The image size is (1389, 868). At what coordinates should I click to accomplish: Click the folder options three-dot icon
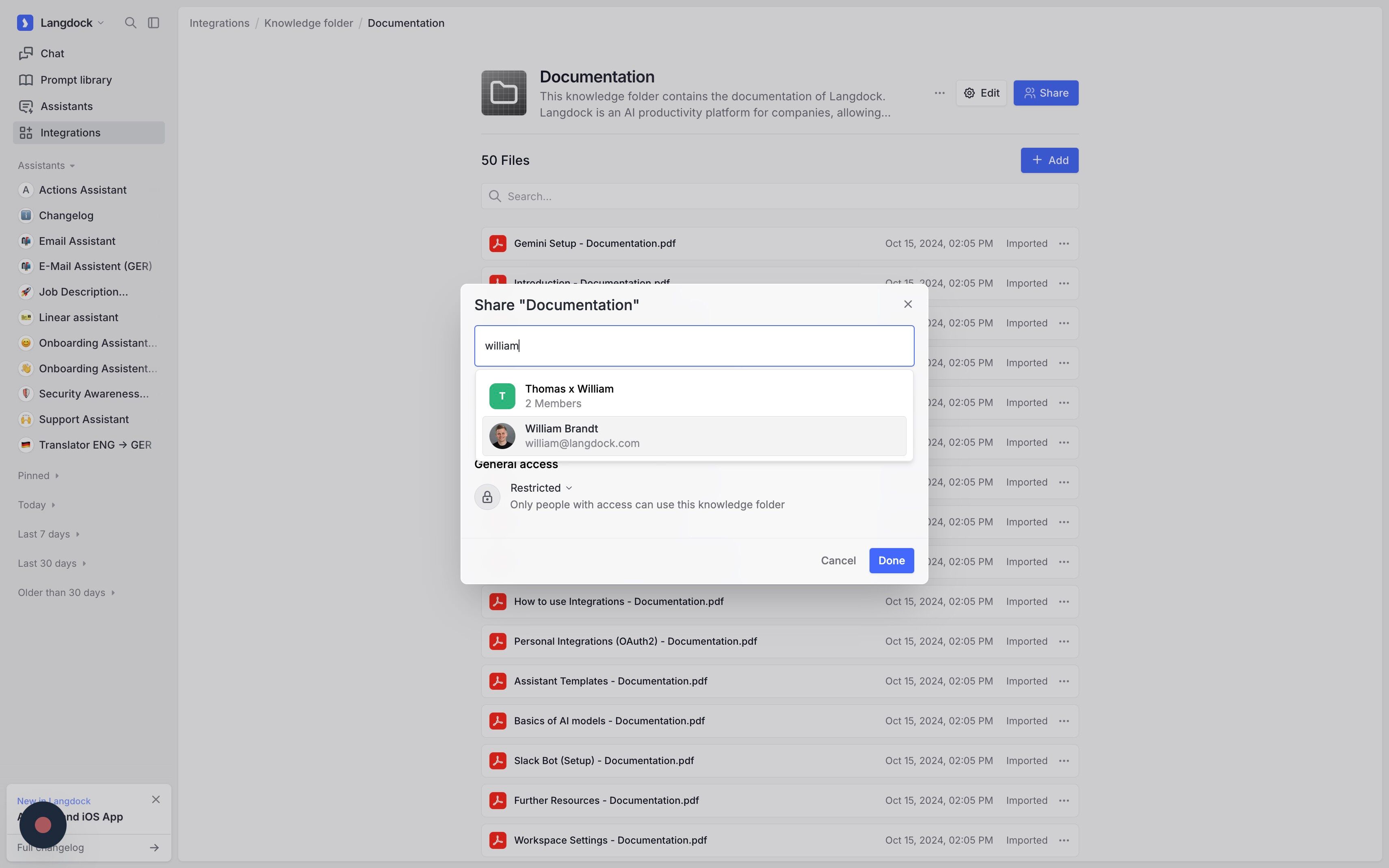[x=939, y=93]
